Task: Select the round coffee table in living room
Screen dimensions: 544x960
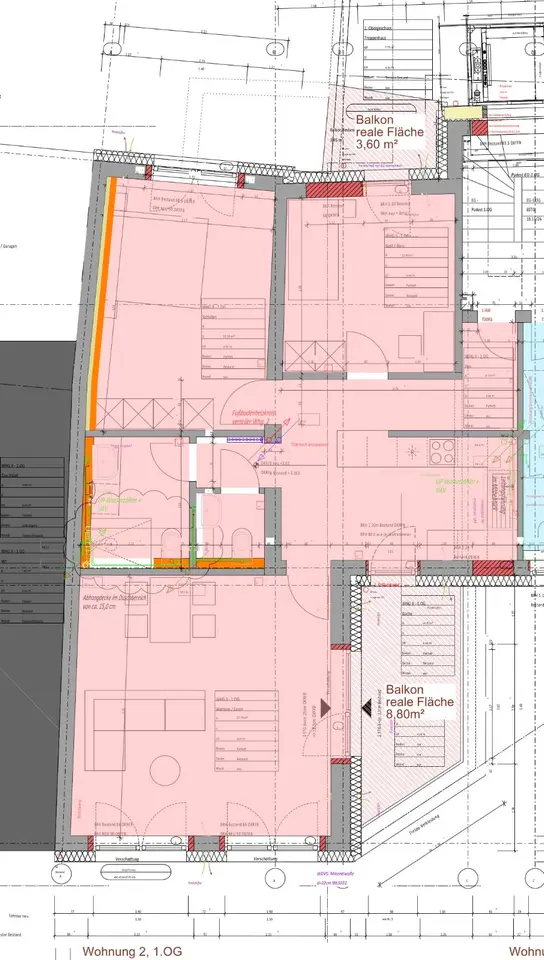Action: point(165,771)
